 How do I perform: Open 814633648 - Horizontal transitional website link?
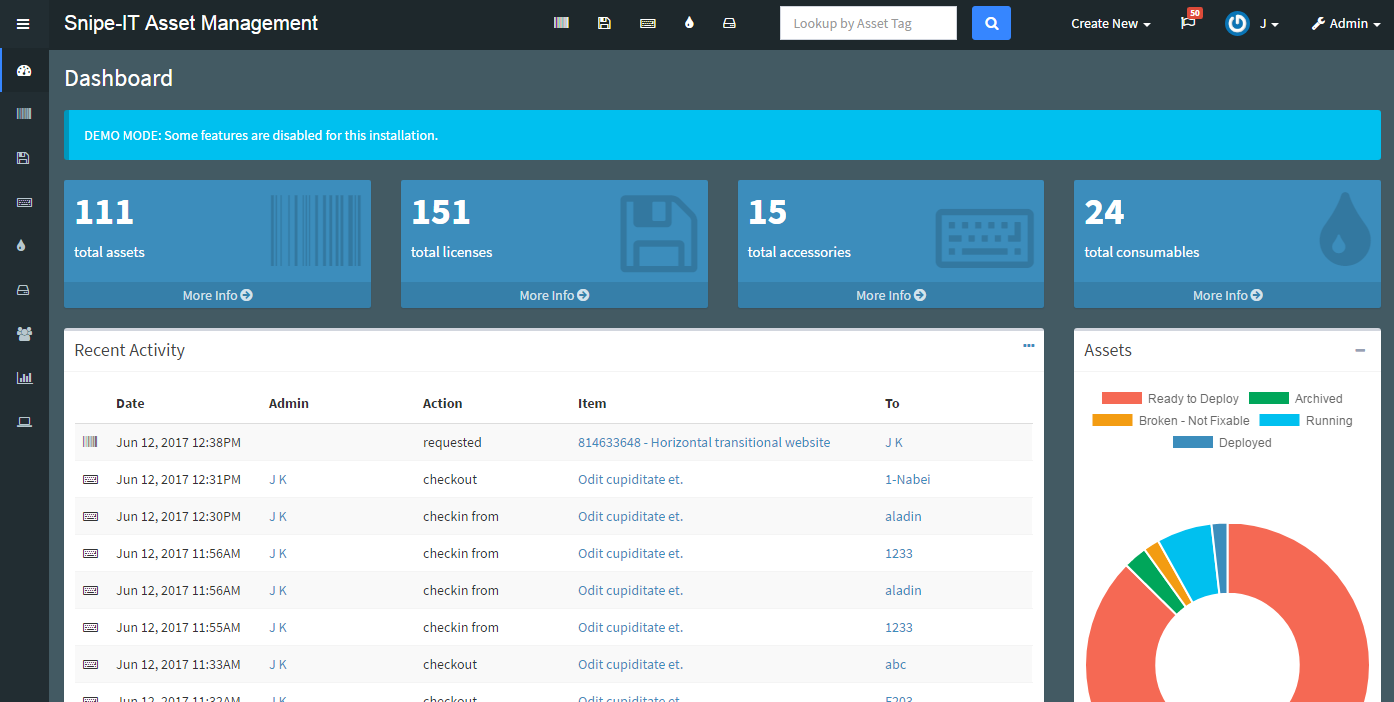coord(704,442)
